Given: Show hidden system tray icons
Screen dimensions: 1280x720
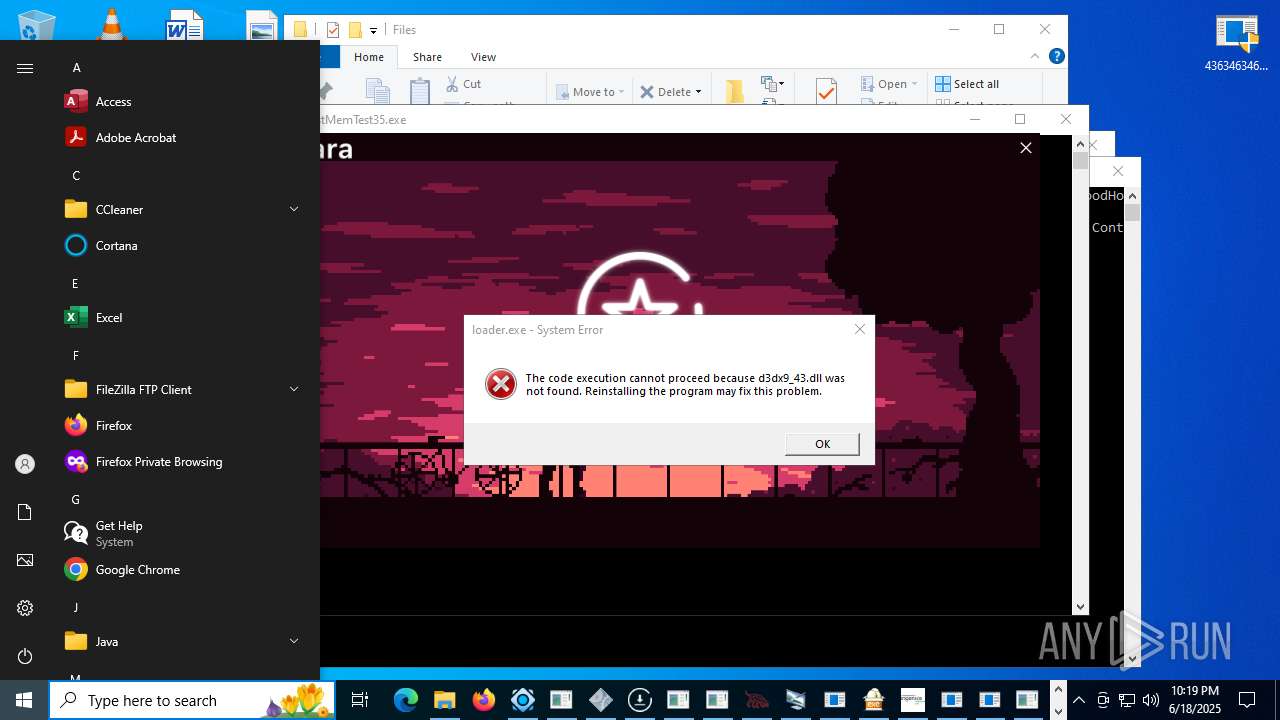Looking at the screenshot, I should 1078,700.
